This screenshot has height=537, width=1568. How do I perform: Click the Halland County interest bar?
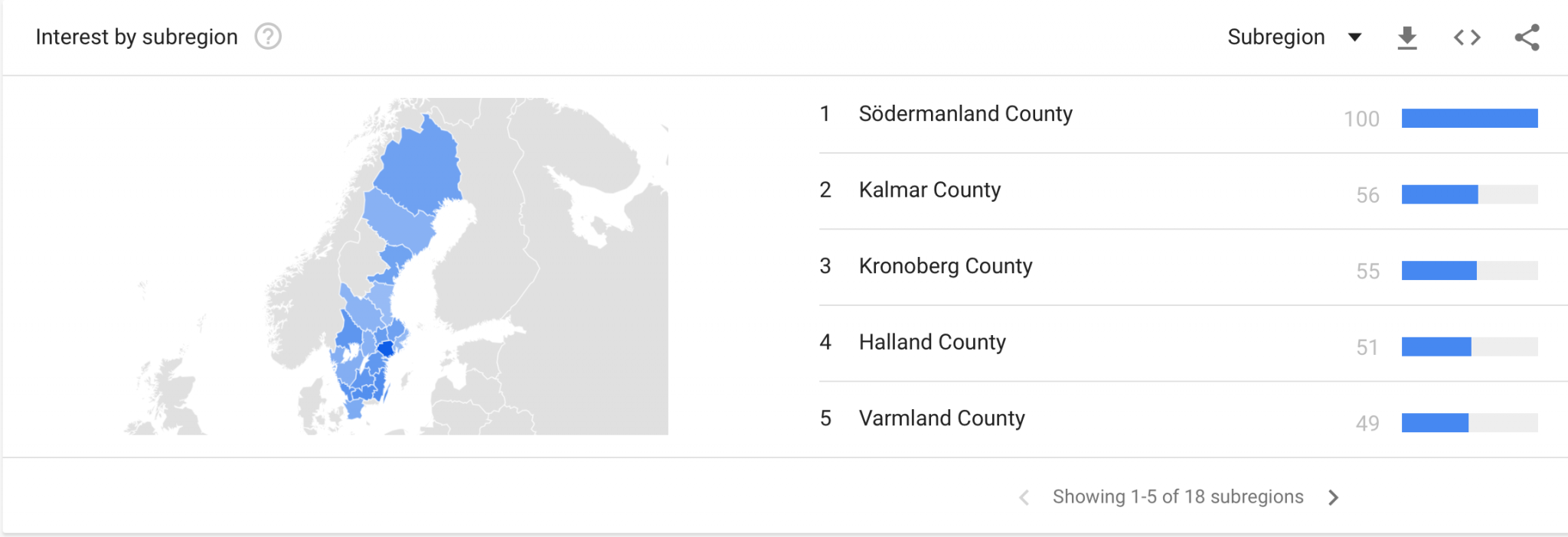(x=1436, y=347)
